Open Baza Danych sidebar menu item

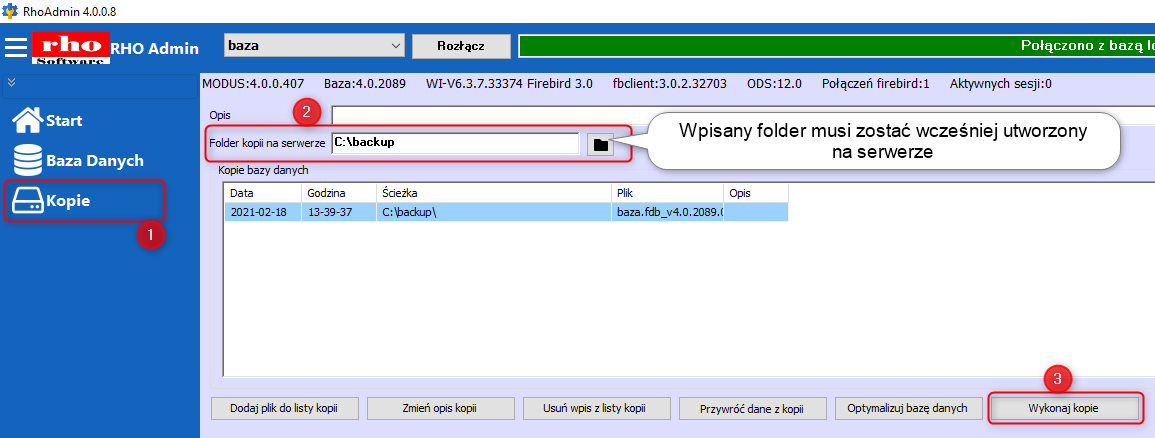[x=94, y=161]
